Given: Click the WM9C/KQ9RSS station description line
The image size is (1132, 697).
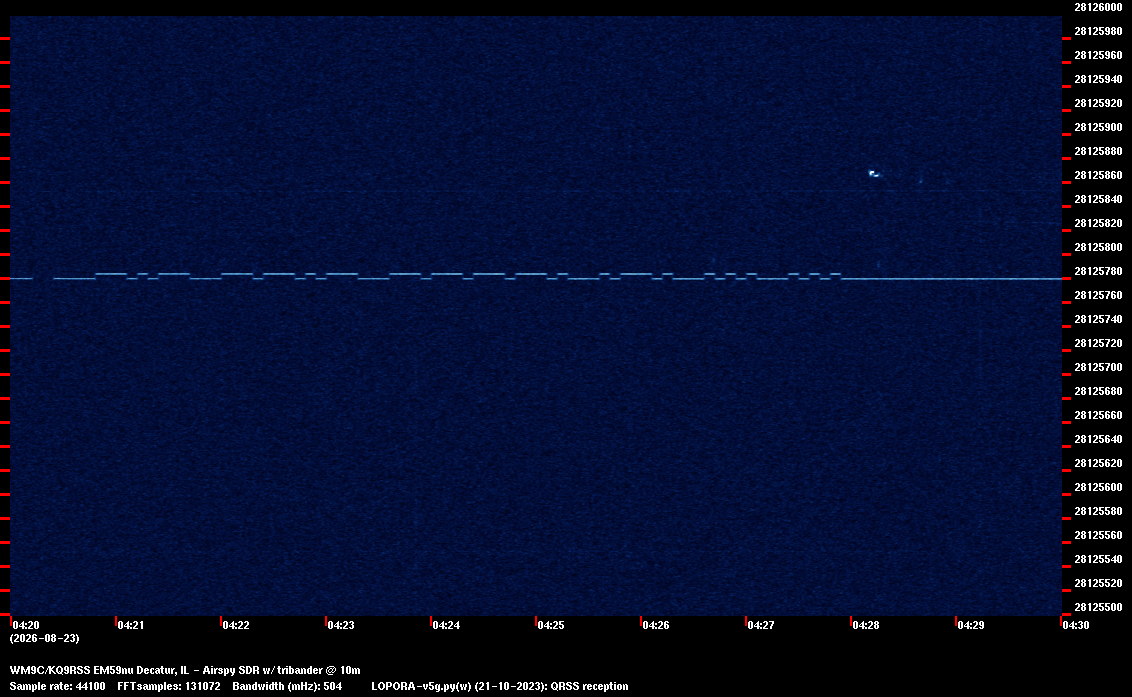Looking at the screenshot, I should (185, 670).
